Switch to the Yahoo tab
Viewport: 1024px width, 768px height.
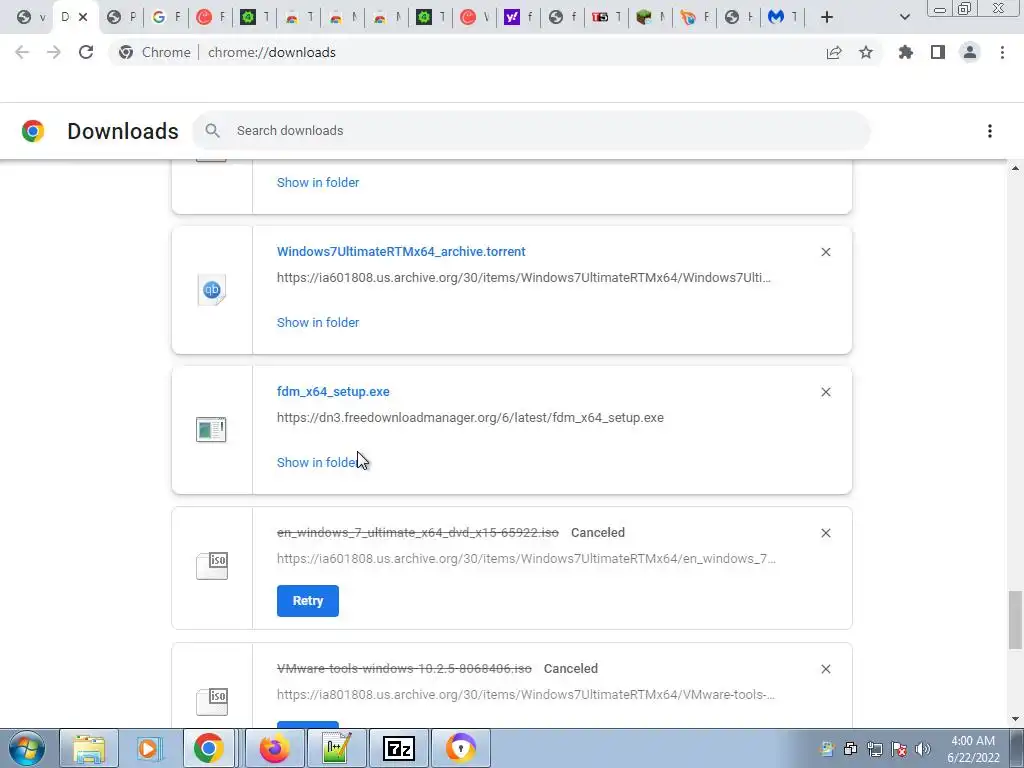[x=518, y=17]
